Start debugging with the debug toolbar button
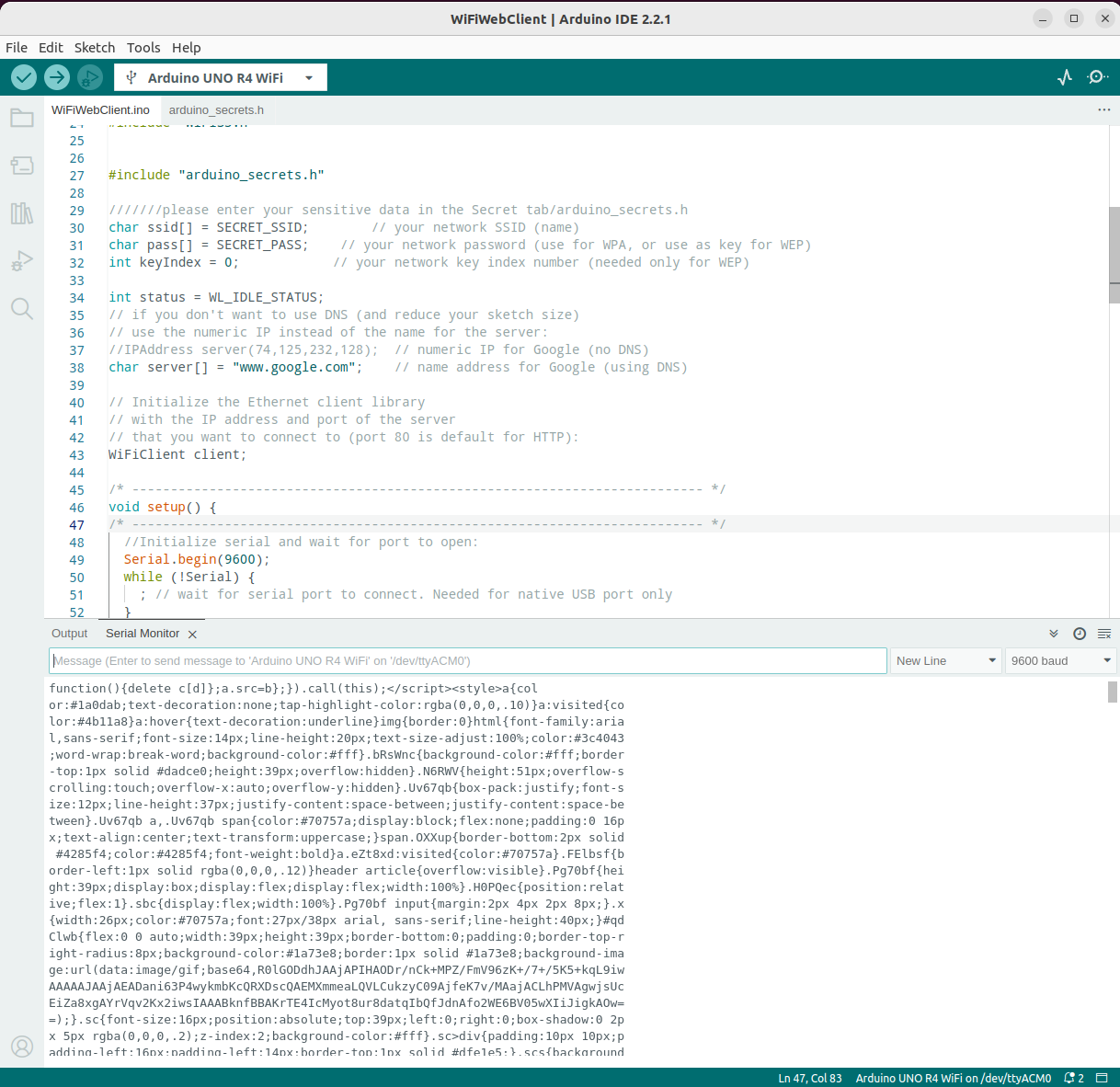This screenshot has width=1120, height=1087. [89, 77]
